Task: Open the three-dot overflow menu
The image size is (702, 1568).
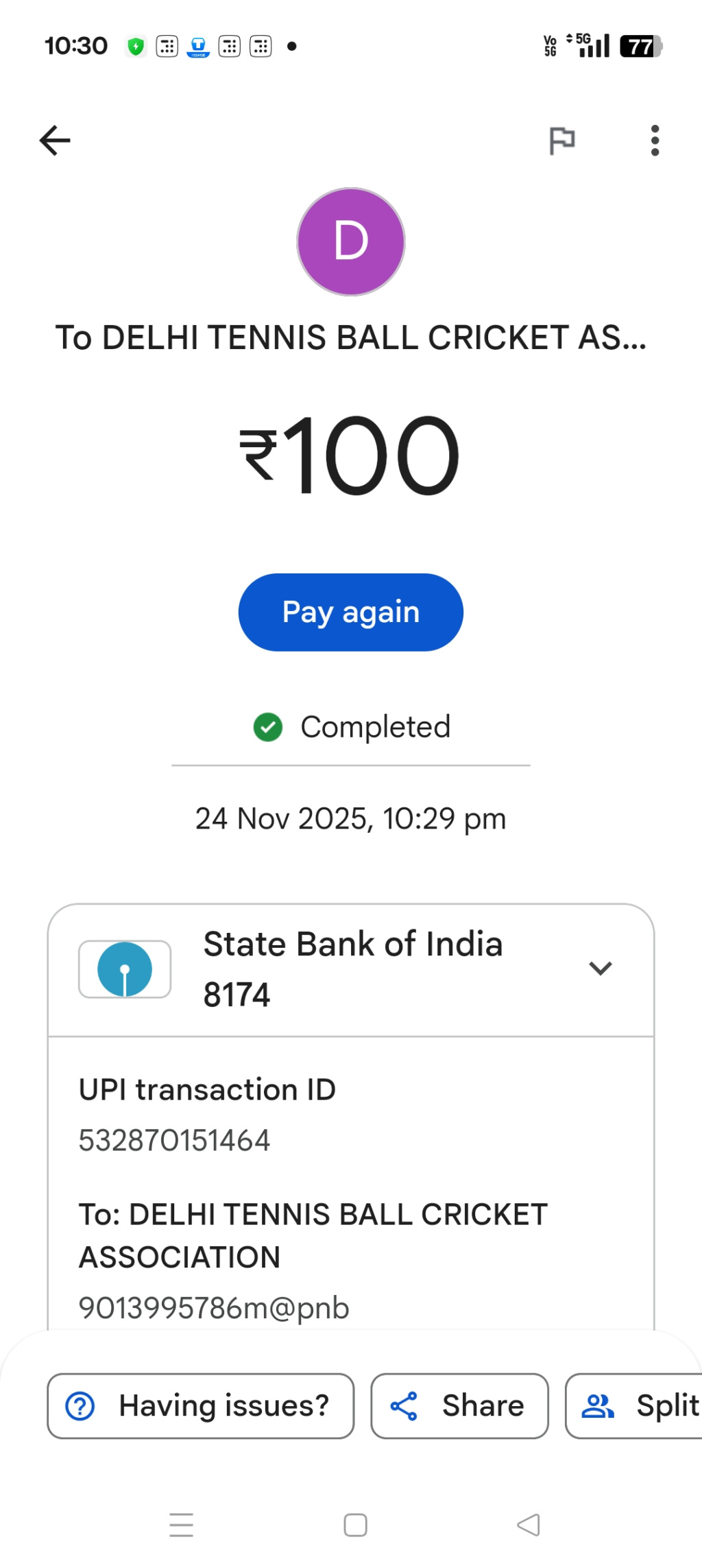Action: 655,141
